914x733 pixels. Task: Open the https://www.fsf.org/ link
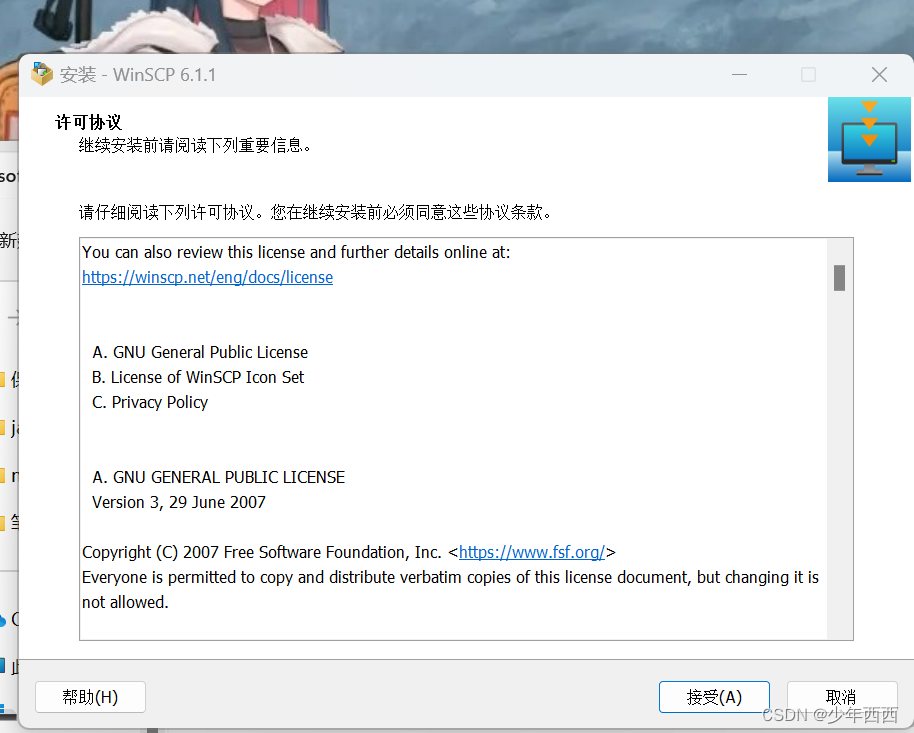(x=532, y=552)
